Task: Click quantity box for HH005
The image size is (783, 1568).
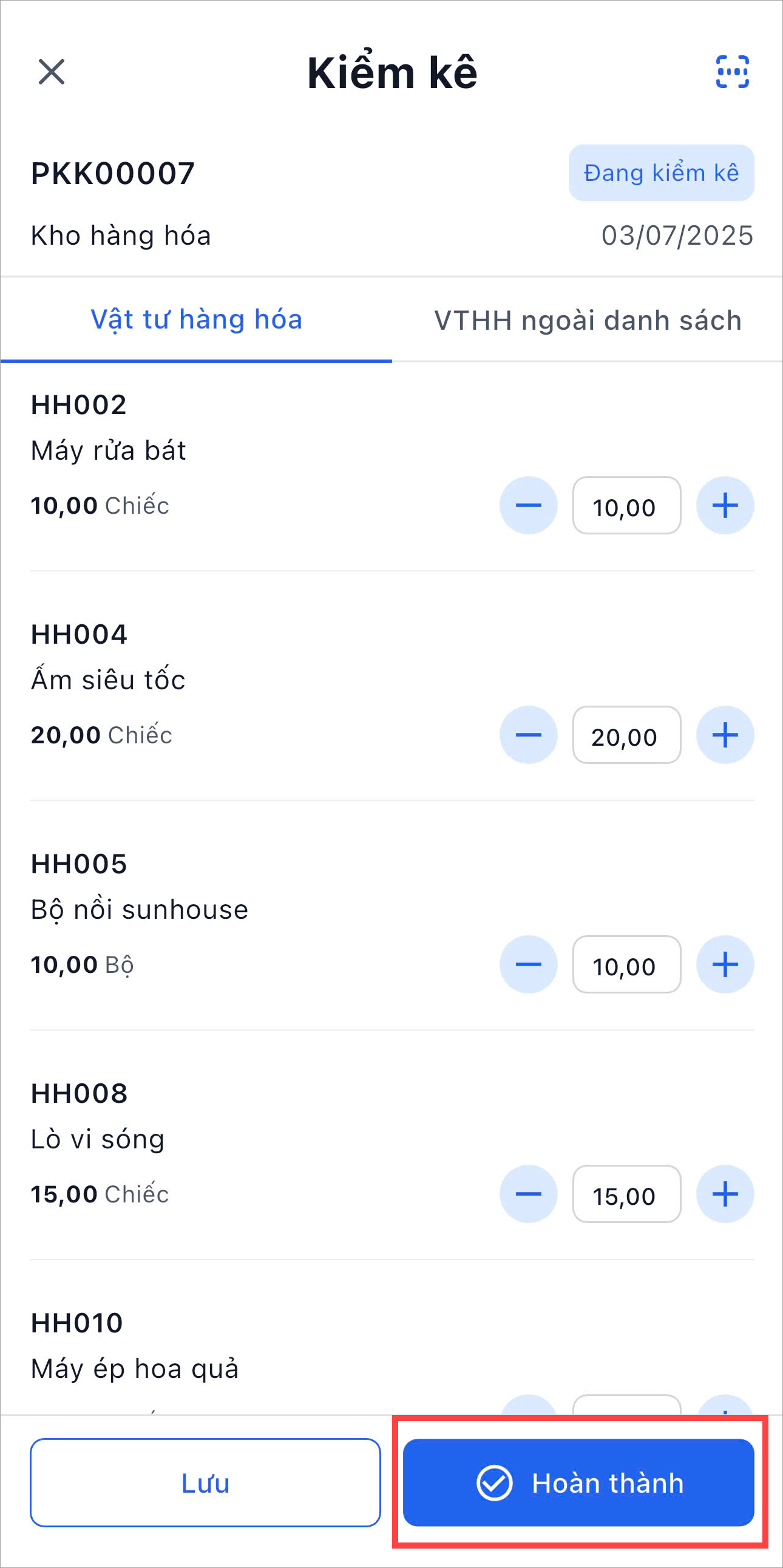Action: click(x=626, y=964)
